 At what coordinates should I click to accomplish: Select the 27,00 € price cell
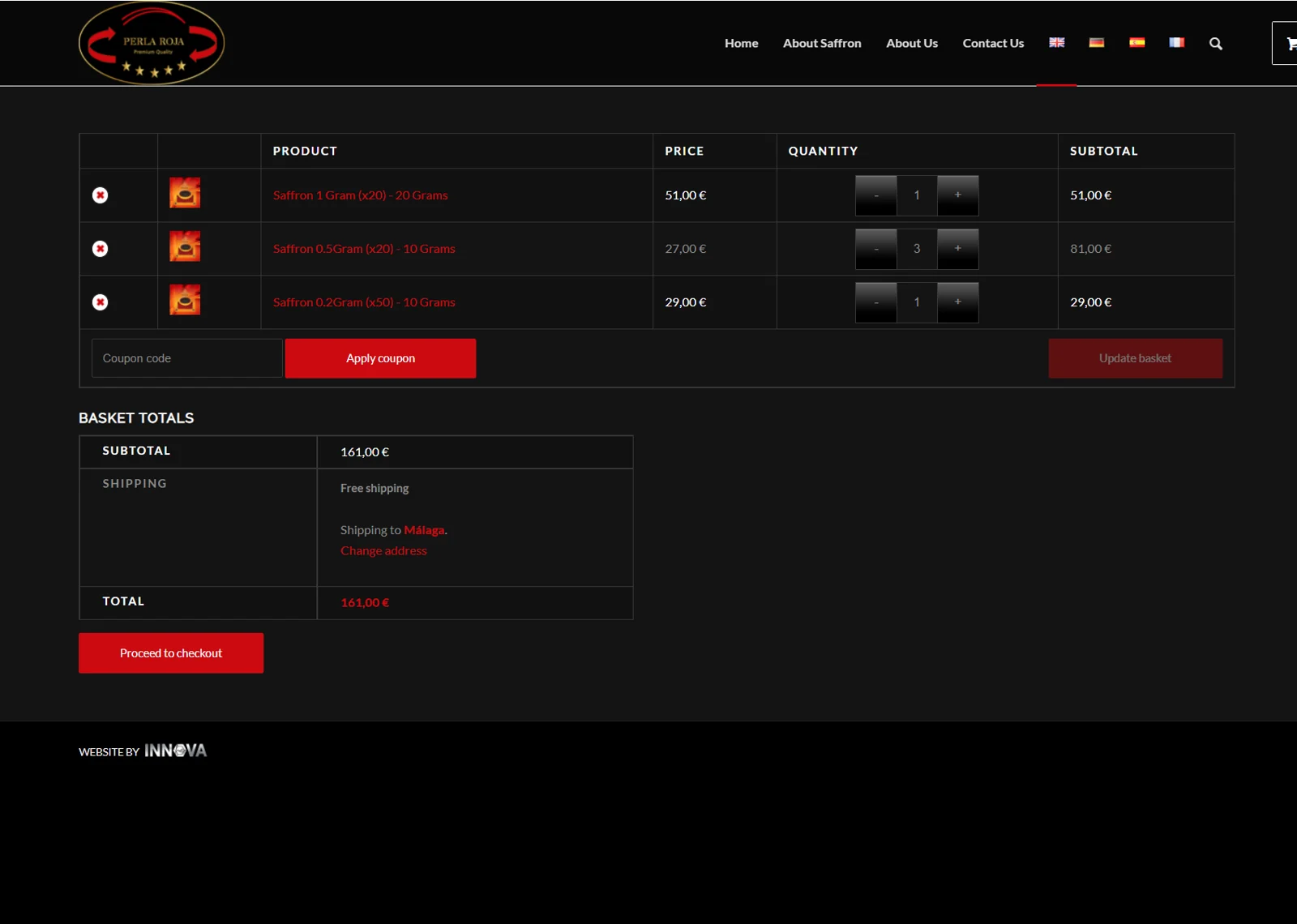686,249
